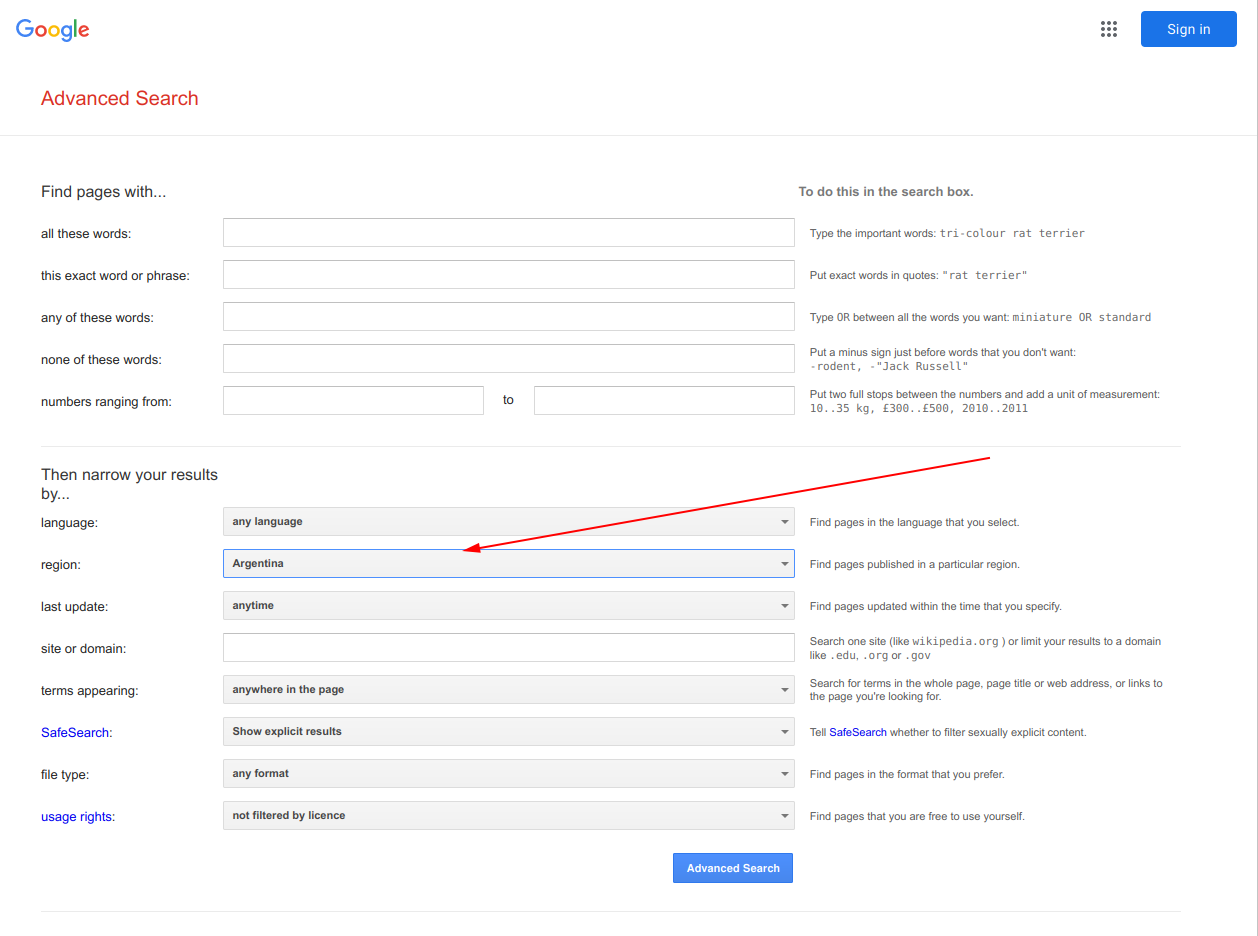Focus the 'none of these words' field
Image resolution: width=1258 pixels, height=936 pixels.
tap(509, 359)
